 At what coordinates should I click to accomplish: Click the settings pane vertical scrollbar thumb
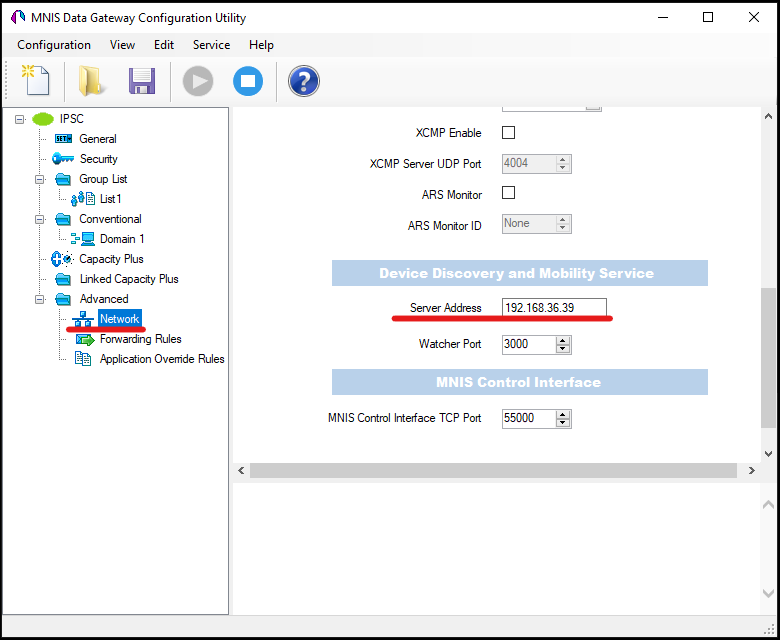(769, 357)
